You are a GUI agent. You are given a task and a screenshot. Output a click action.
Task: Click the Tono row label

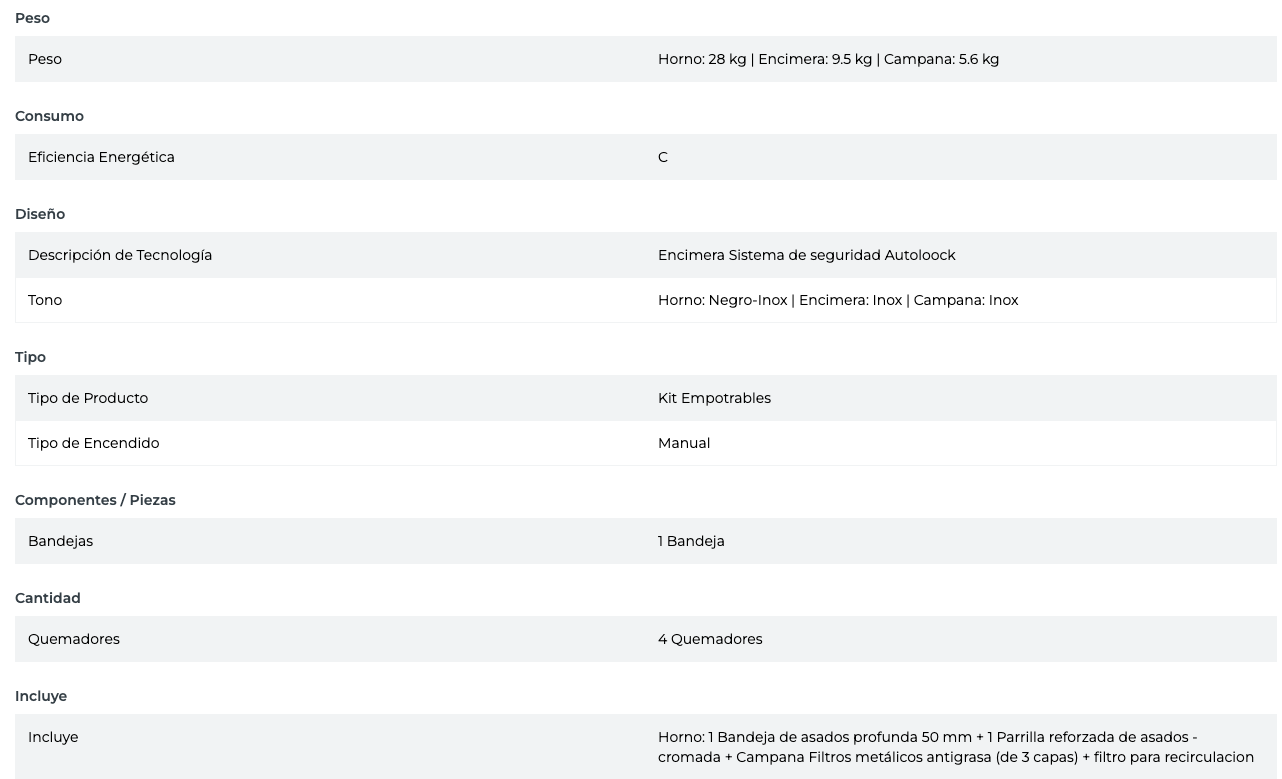45,300
